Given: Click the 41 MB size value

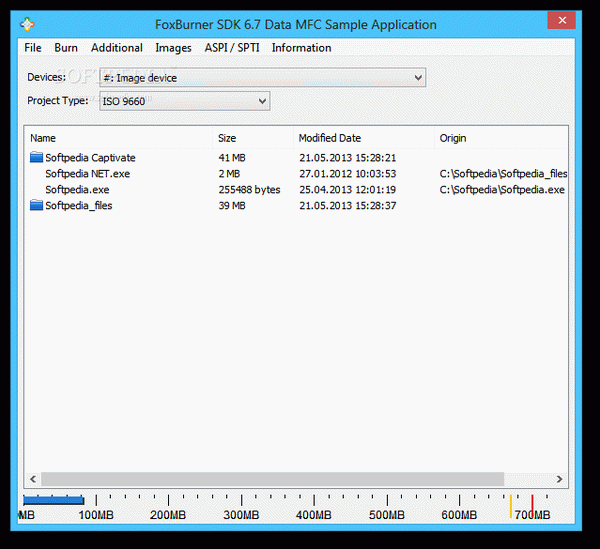Looking at the screenshot, I should [x=232, y=158].
